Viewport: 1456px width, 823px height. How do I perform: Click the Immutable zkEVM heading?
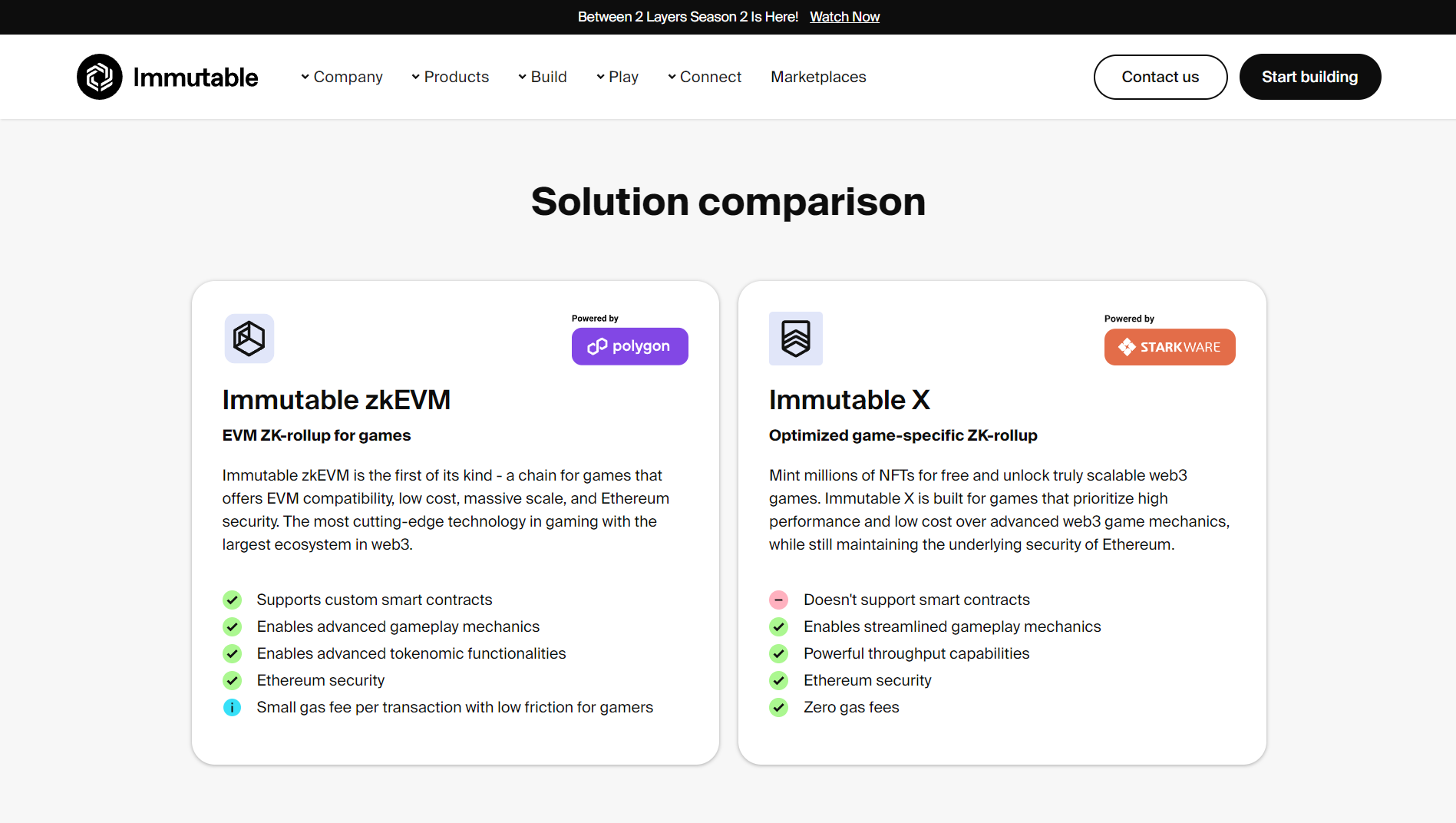(x=336, y=399)
